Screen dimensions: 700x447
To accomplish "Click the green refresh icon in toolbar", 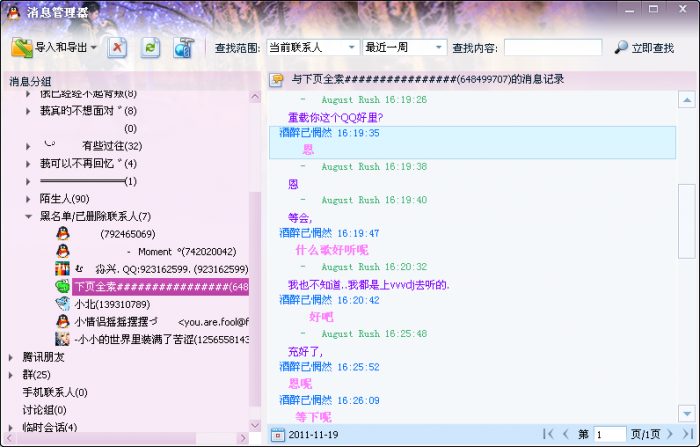I will pyautogui.click(x=150, y=48).
